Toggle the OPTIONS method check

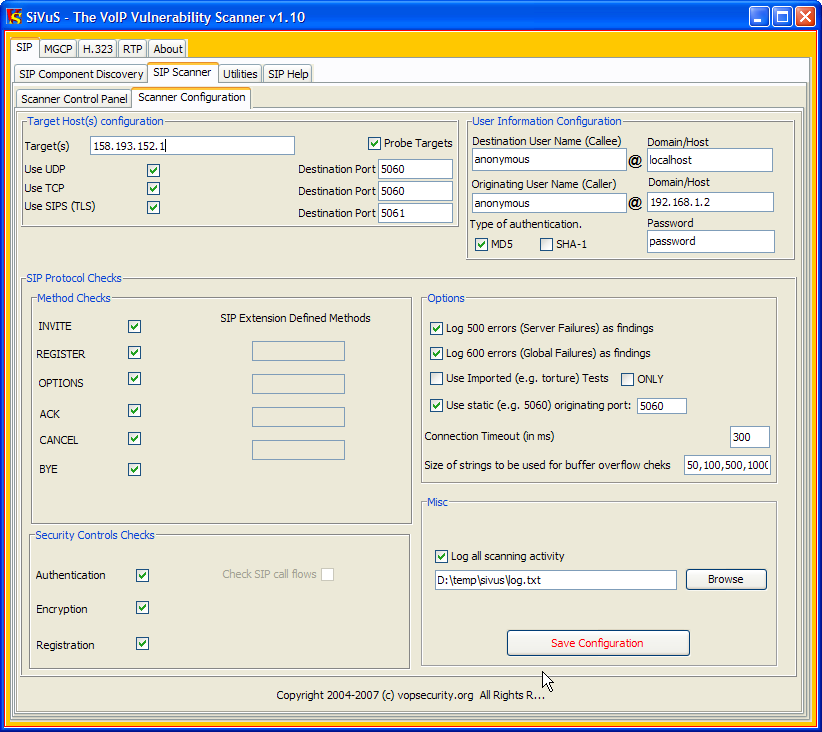134,379
